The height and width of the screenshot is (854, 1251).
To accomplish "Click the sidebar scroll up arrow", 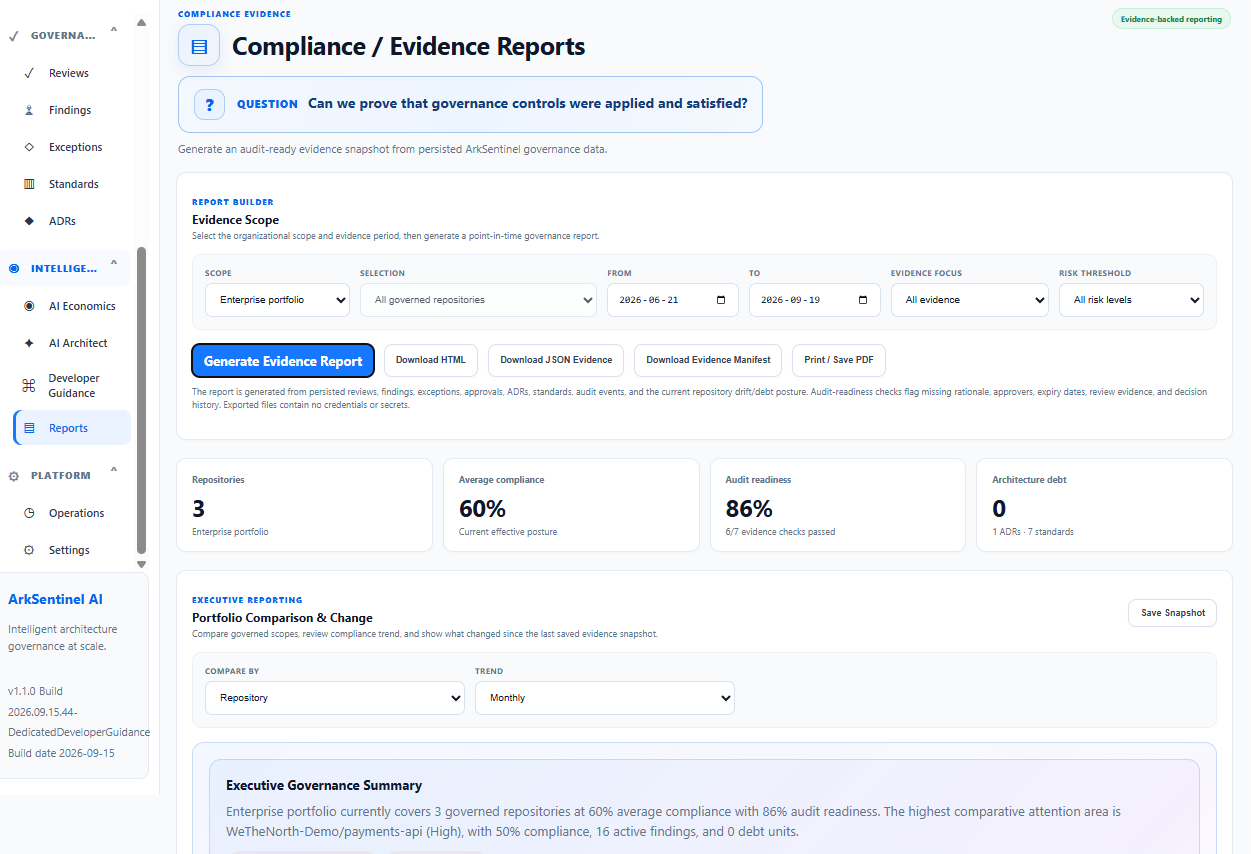I will coord(141,22).
